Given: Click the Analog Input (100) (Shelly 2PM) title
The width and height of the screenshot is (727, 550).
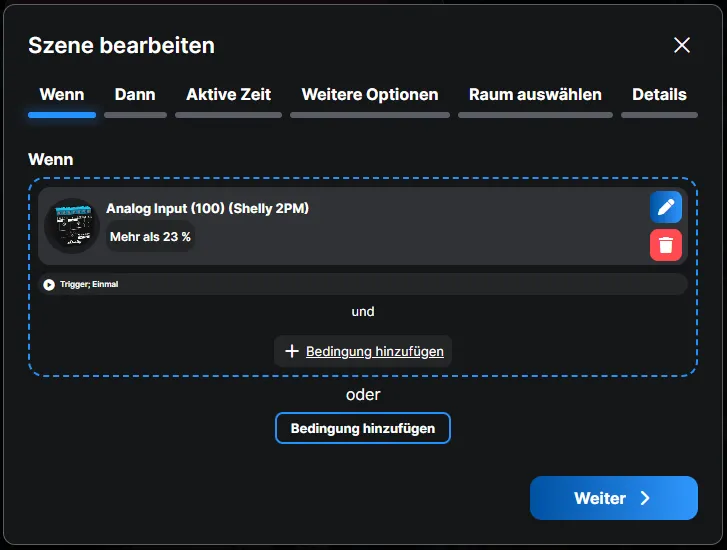Looking at the screenshot, I should 207,209.
